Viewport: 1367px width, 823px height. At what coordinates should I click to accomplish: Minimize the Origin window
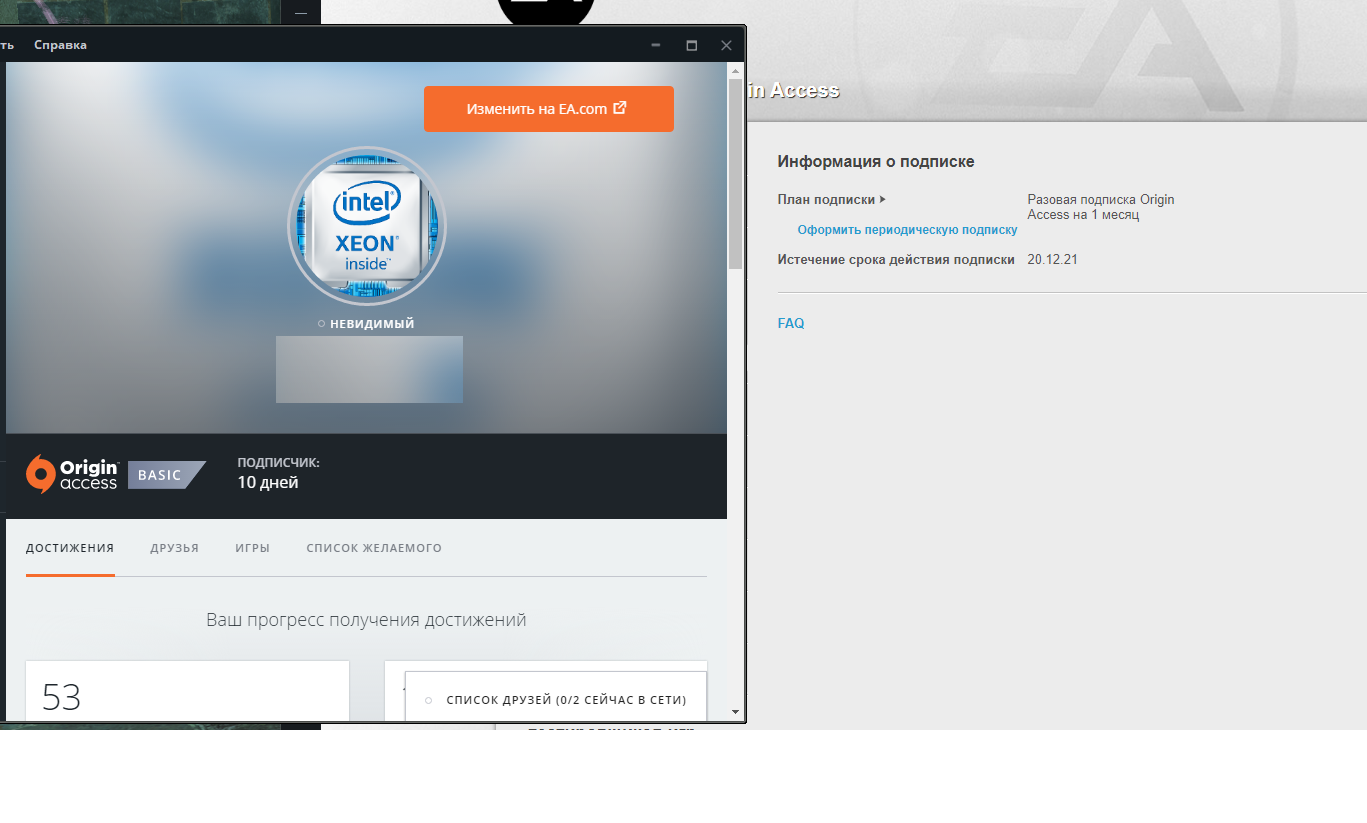[656, 45]
